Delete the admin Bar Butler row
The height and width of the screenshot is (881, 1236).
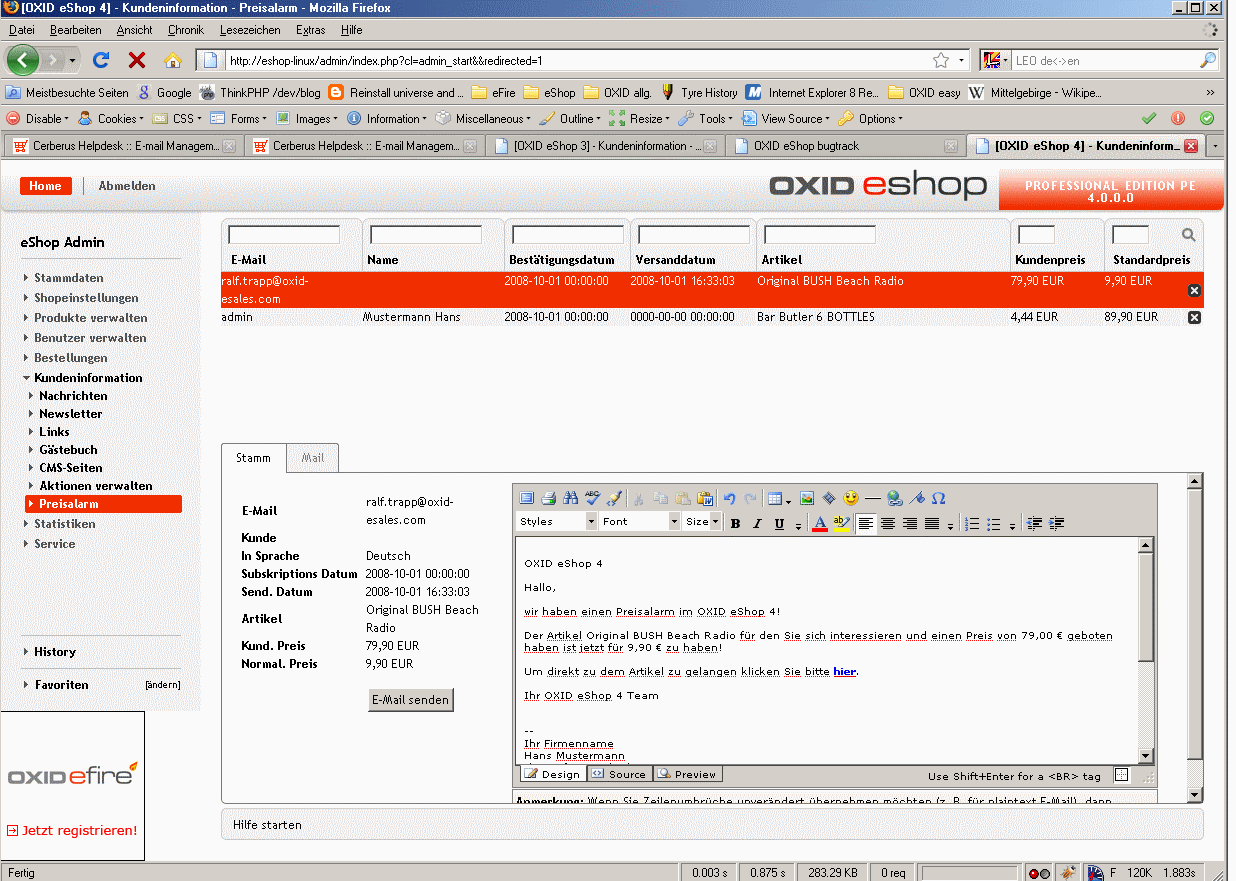point(1194,317)
